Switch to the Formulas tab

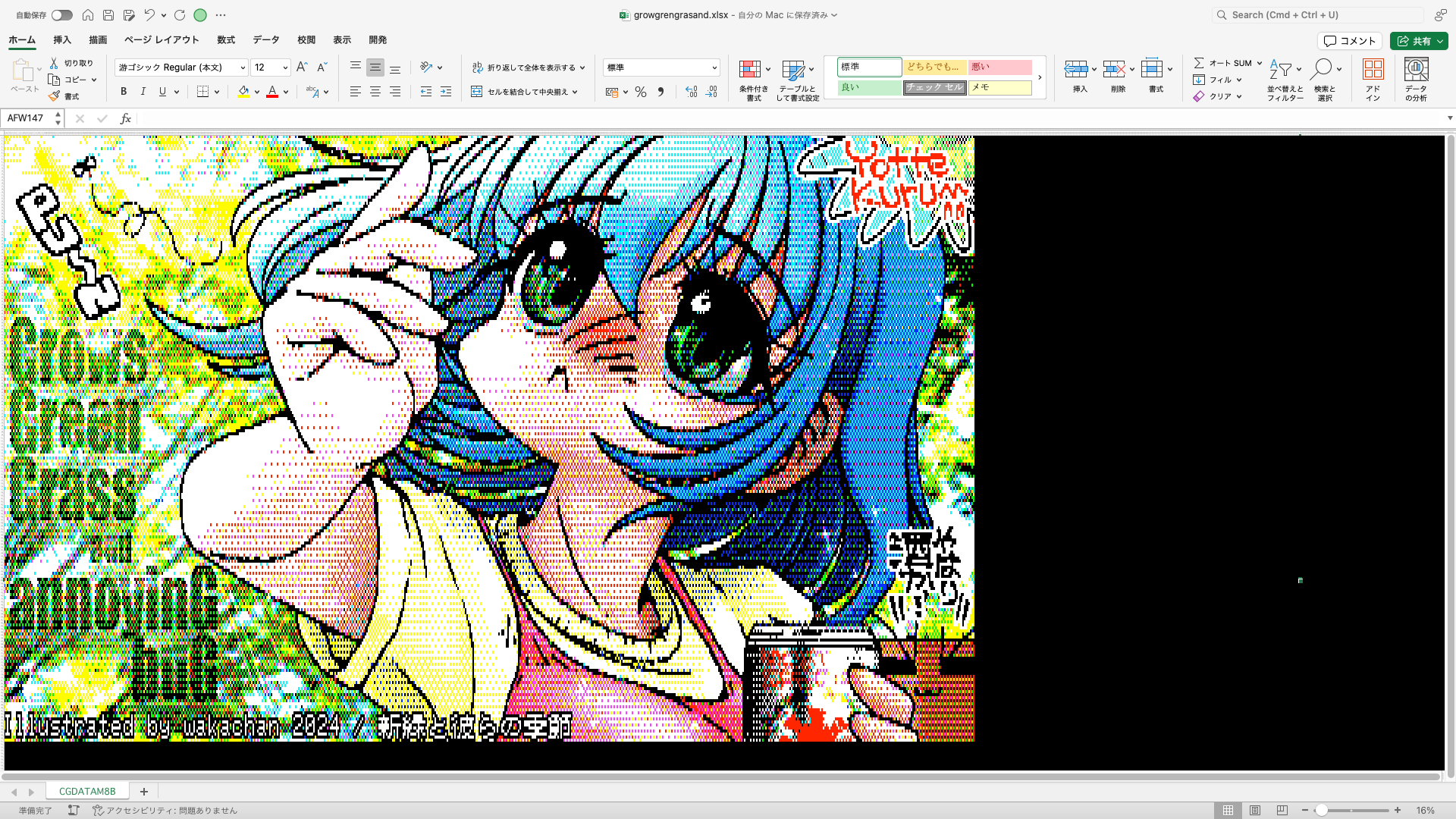226,40
